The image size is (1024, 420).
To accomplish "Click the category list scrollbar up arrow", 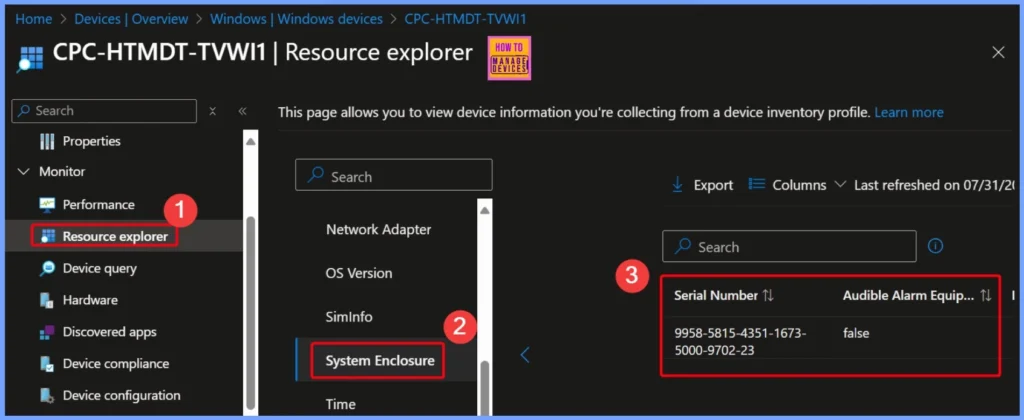I will click(485, 210).
